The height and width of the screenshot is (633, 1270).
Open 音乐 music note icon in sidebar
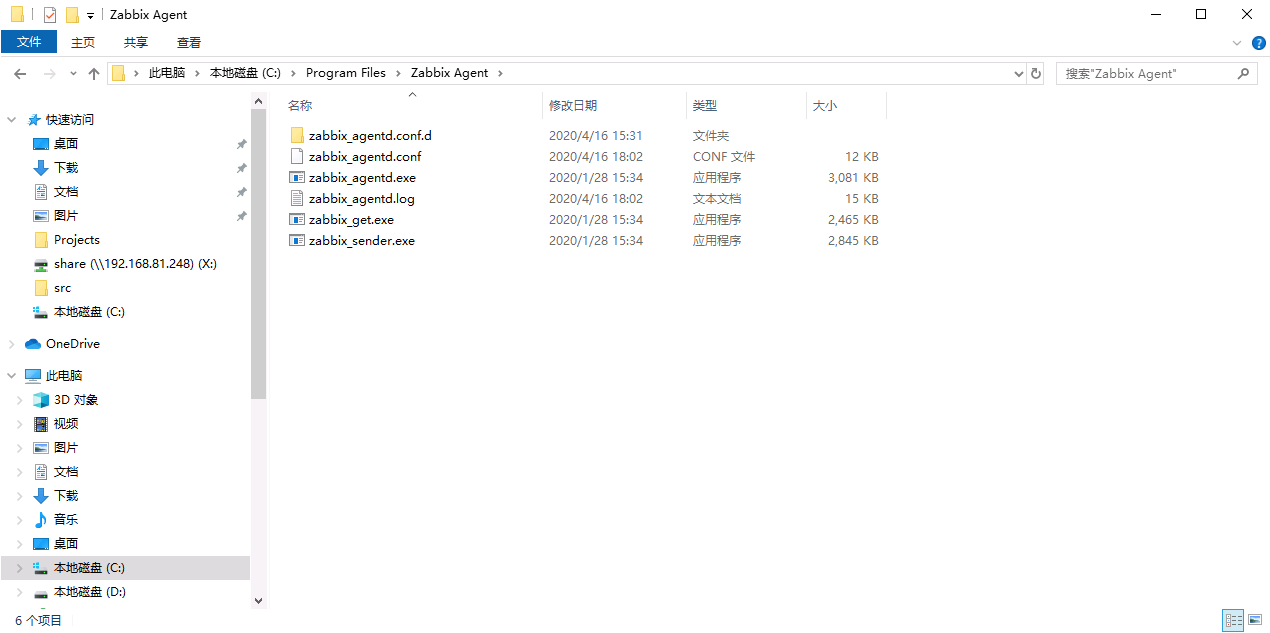(41, 520)
